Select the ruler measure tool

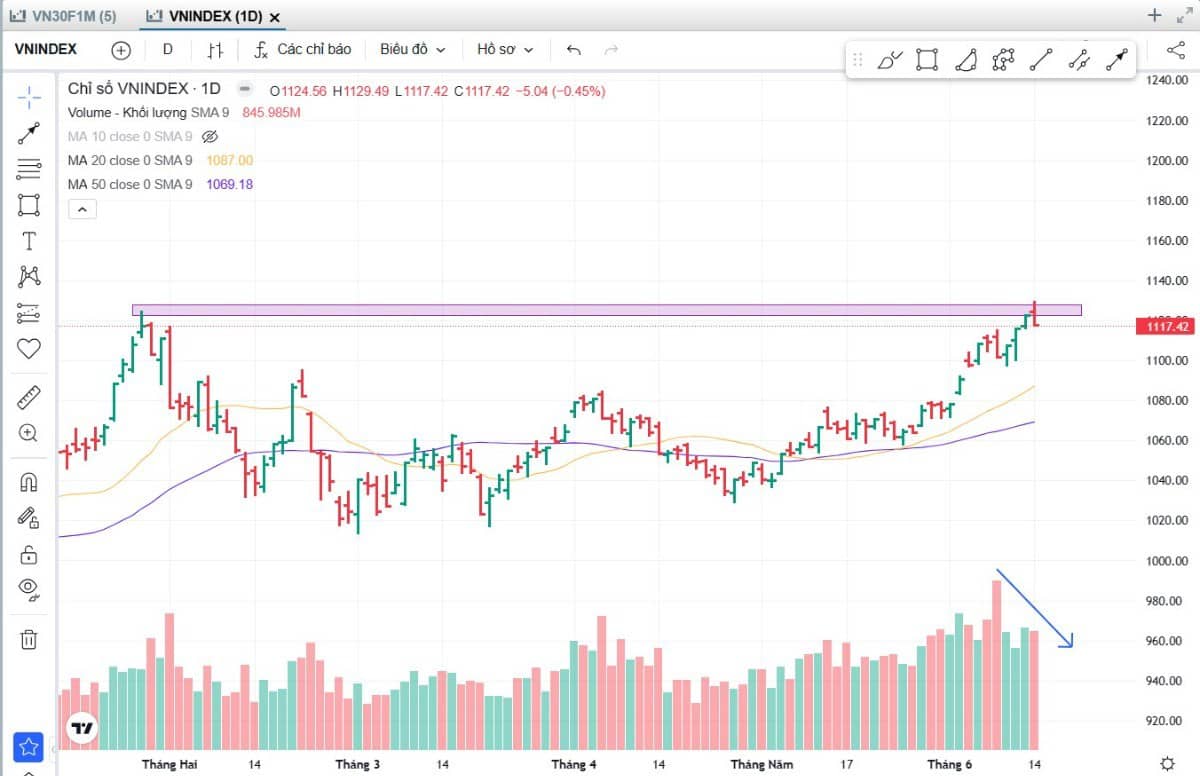(29, 399)
